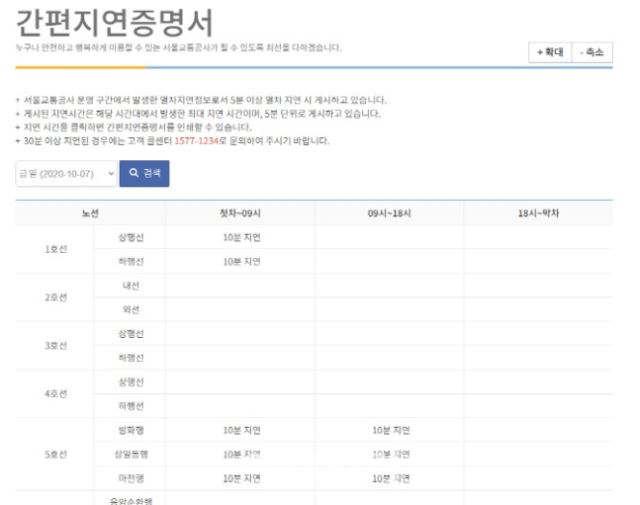Click the 첫차~09시 column header
The image size is (640, 505).
pyautogui.click(x=240, y=214)
